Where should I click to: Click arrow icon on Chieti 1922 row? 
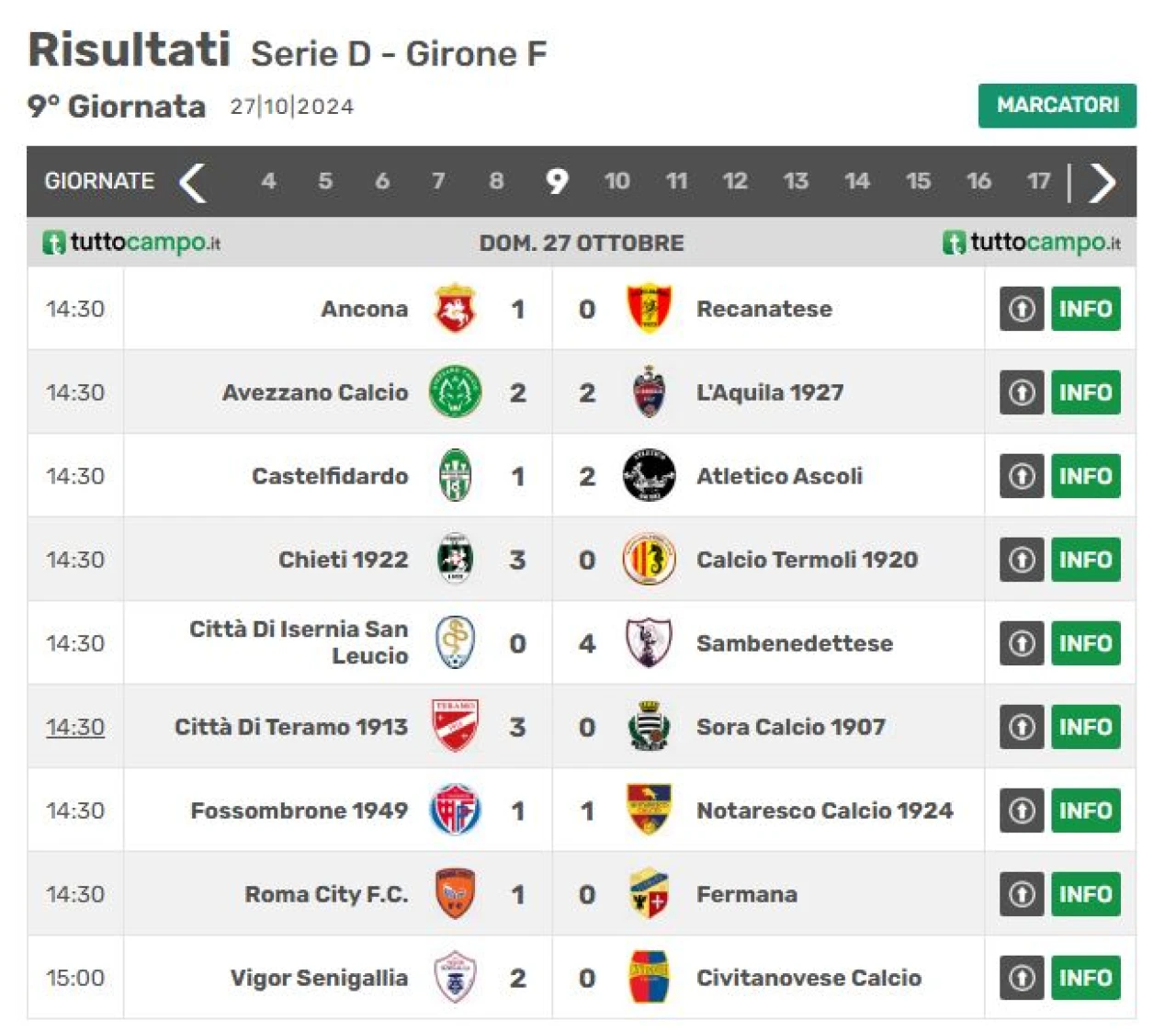[1022, 560]
